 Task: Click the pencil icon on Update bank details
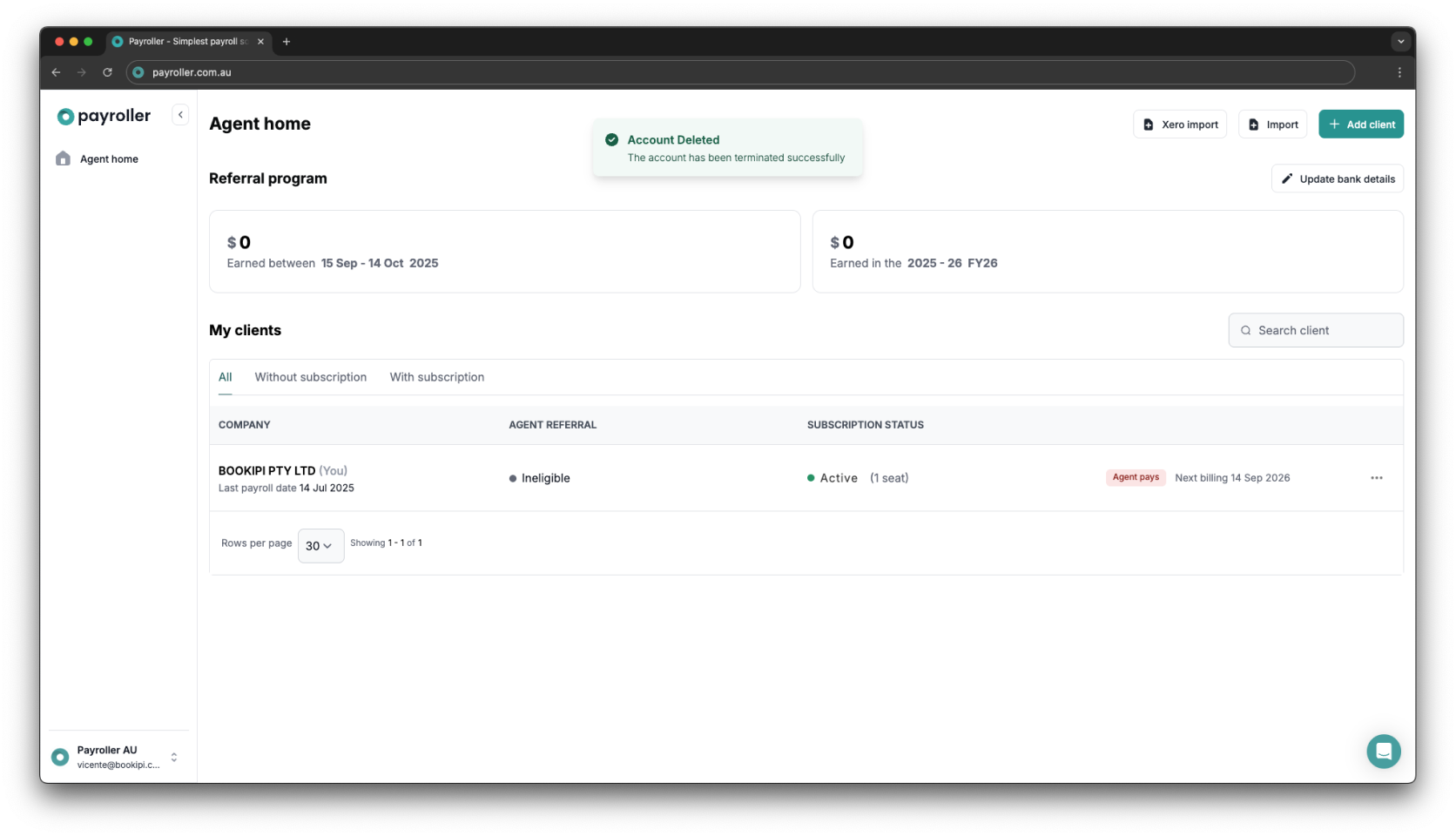(x=1287, y=179)
